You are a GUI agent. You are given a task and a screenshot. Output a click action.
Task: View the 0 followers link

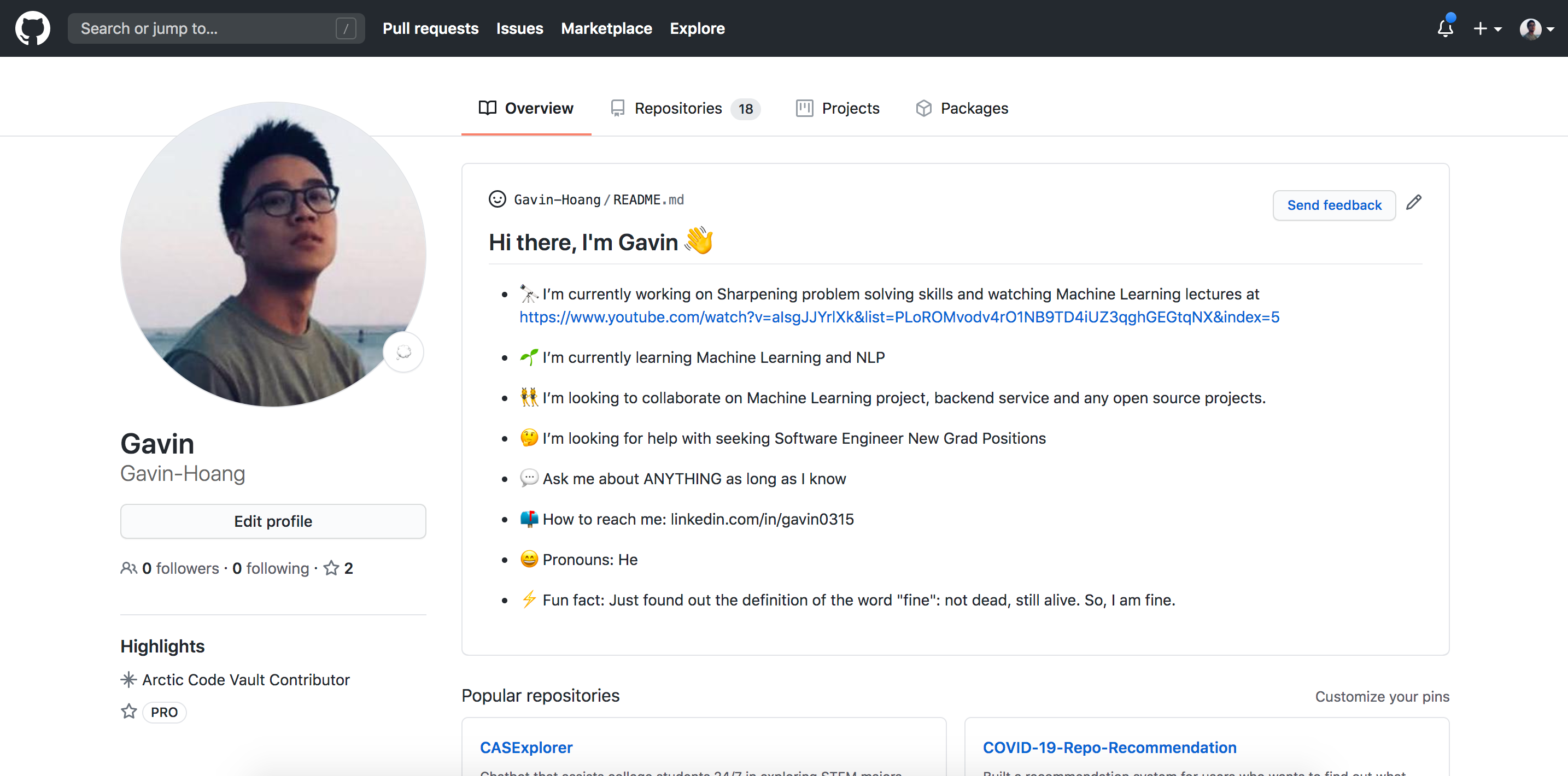[180, 568]
